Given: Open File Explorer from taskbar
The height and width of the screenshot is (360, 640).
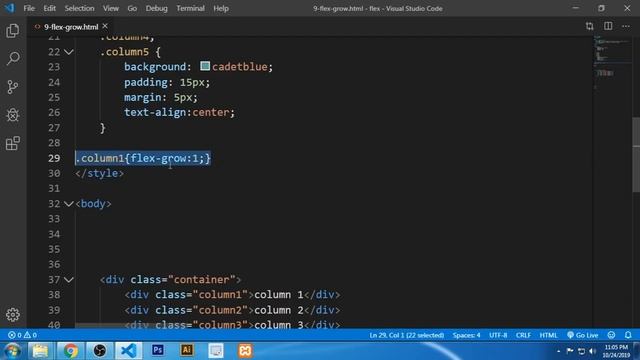Looking at the screenshot, I should coord(40,351).
